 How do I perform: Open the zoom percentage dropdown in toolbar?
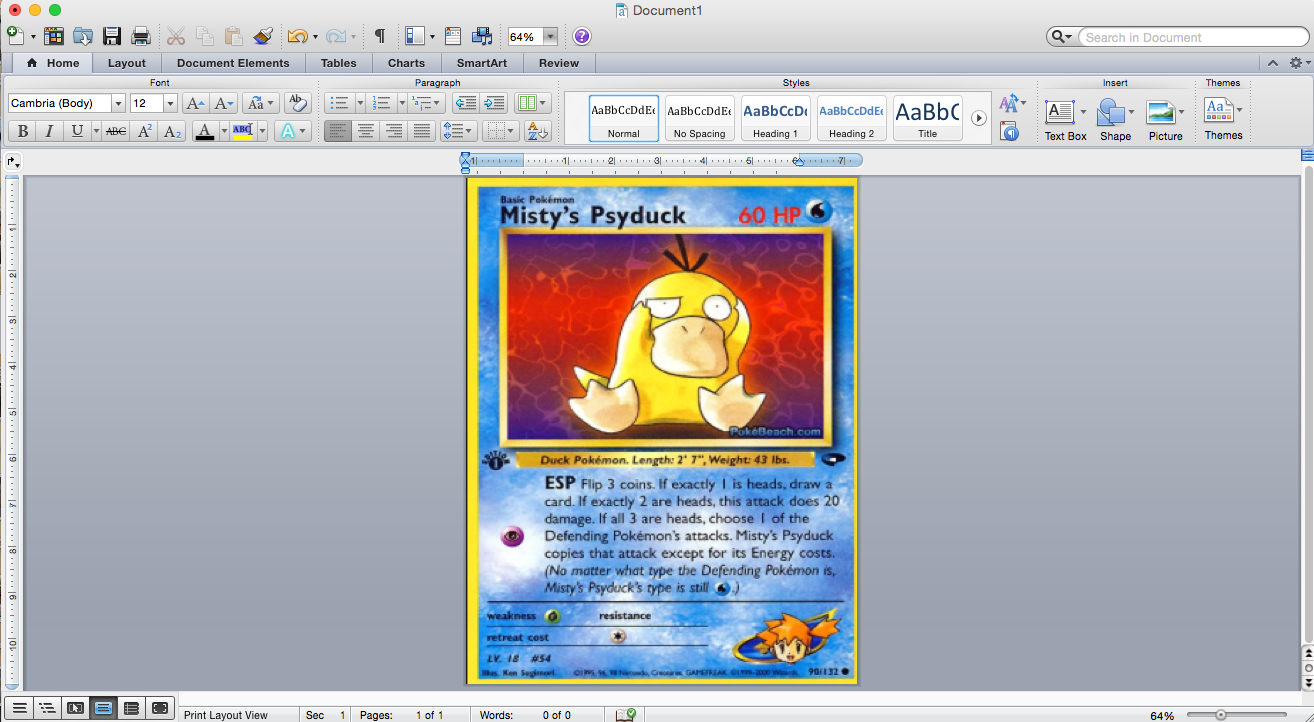[x=550, y=37]
